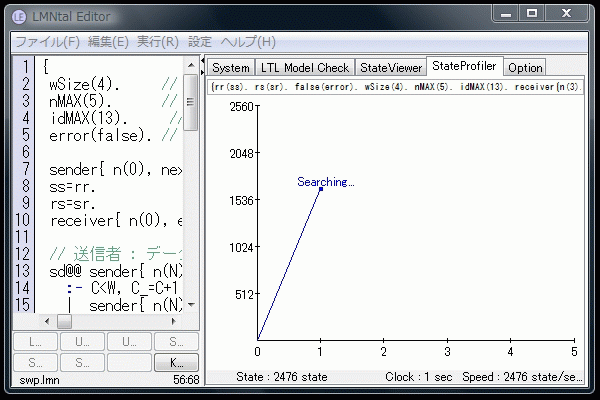
Task: Open the ヘルプ(H) menu
Action: click(247, 42)
